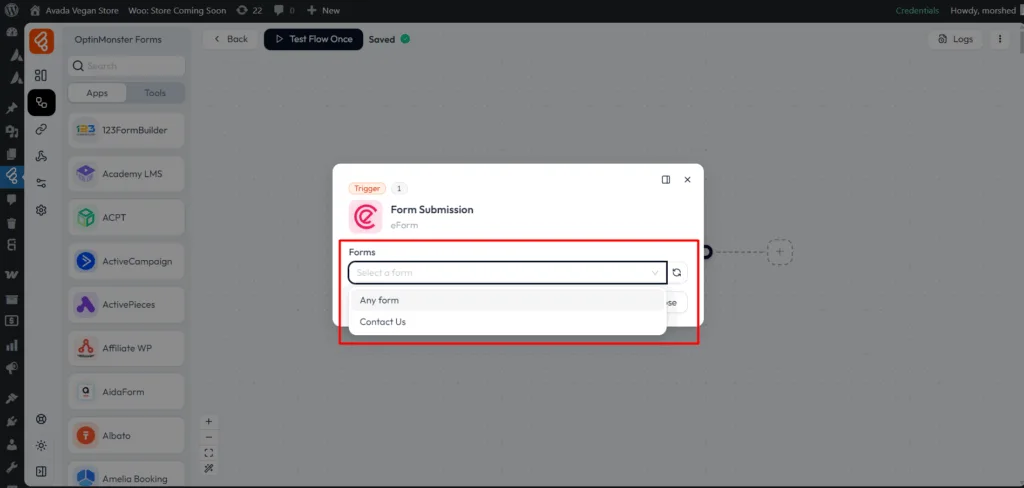Click the fit view canvas icon
Image resolution: width=1024 pixels, height=488 pixels.
coord(209,453)
